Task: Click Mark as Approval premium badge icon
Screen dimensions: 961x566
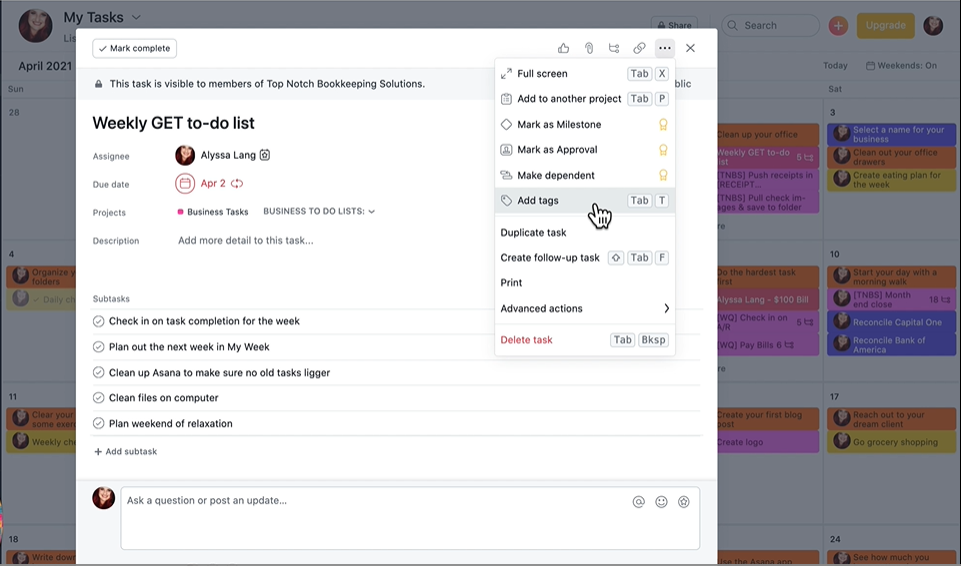Action: point(663,149)
